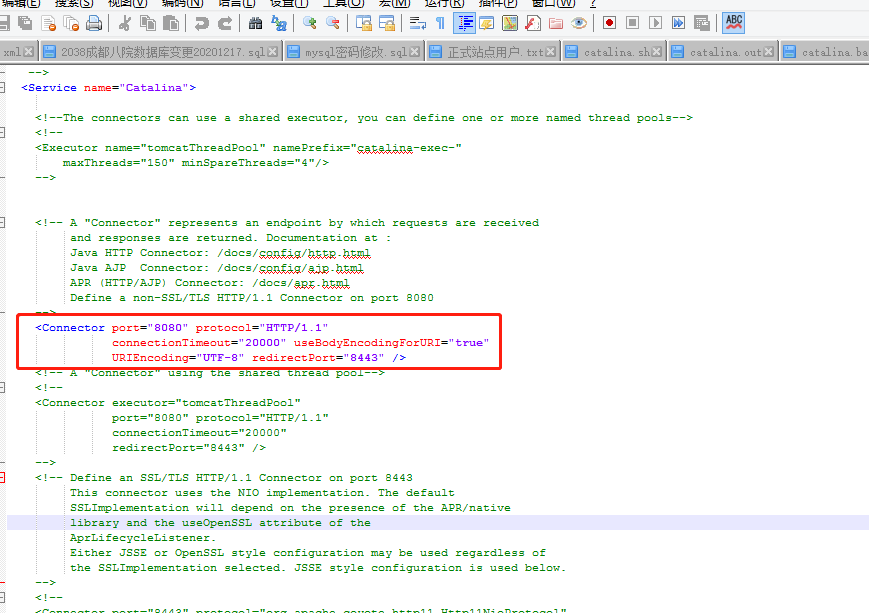Close the xml tab
This screenshot has width=869, height=613.
pos(29,52)
